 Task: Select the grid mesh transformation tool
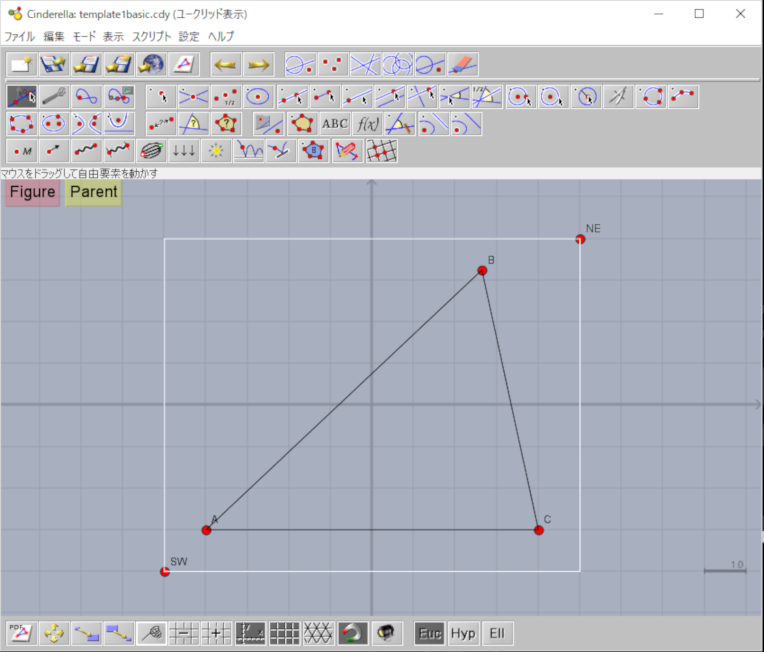click(x=381, y=151)
